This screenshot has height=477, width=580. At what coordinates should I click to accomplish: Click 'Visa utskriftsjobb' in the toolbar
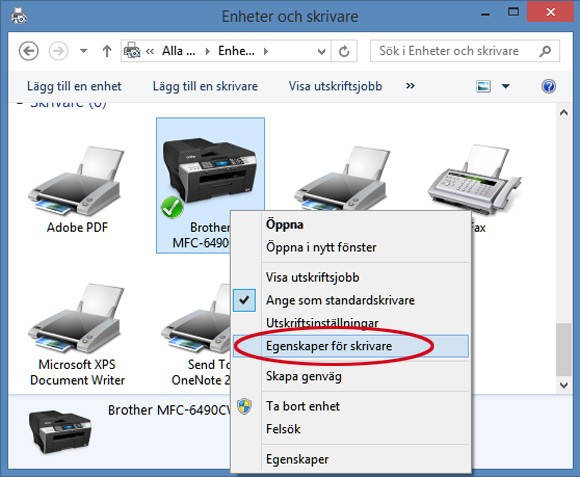[335, 86]
